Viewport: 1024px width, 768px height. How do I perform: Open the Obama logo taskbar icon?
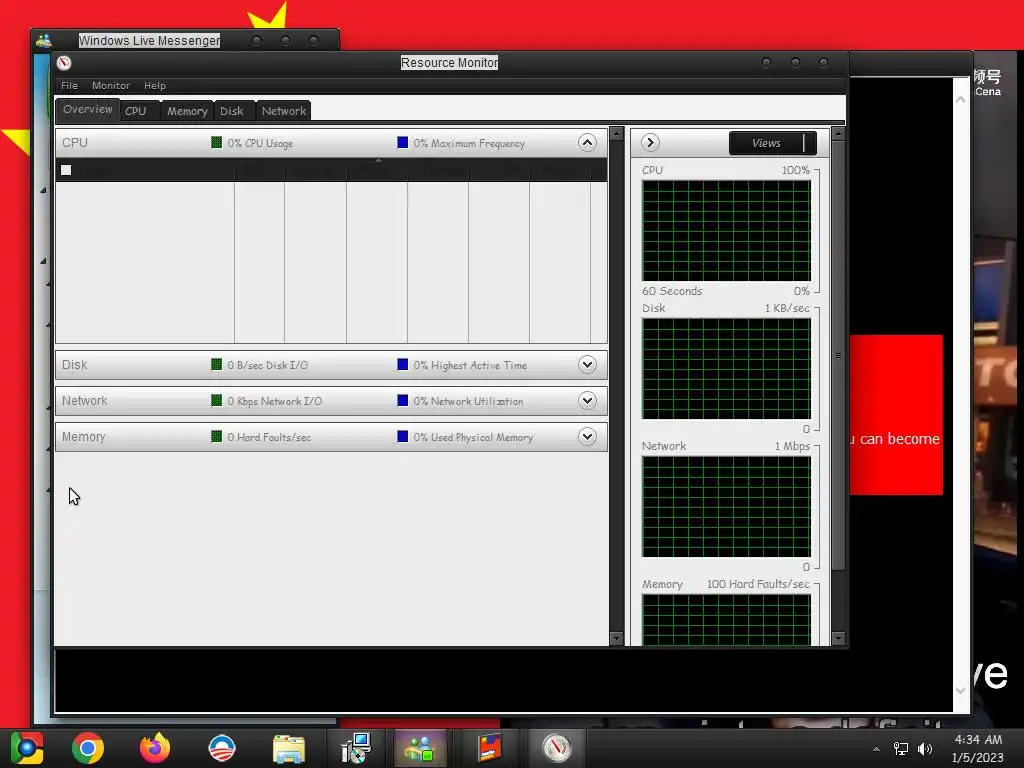[x=222, y=748]
